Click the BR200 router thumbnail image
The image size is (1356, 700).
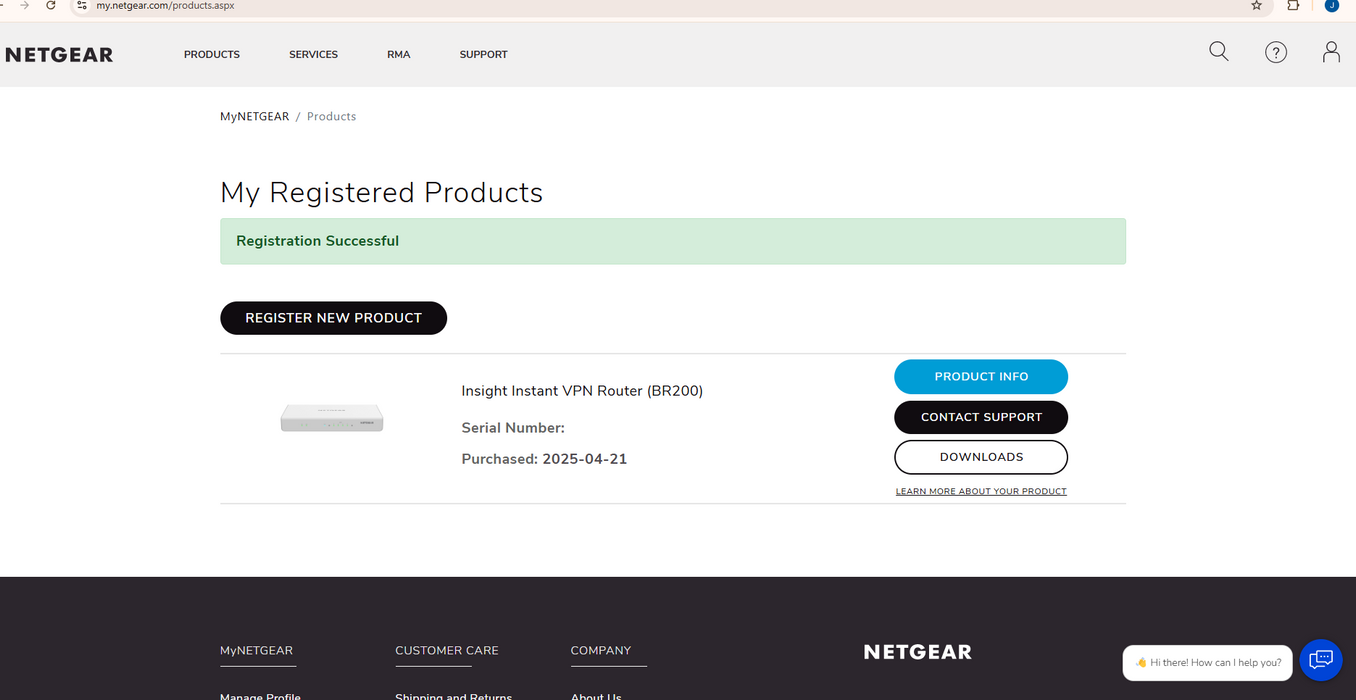point(332,418)
